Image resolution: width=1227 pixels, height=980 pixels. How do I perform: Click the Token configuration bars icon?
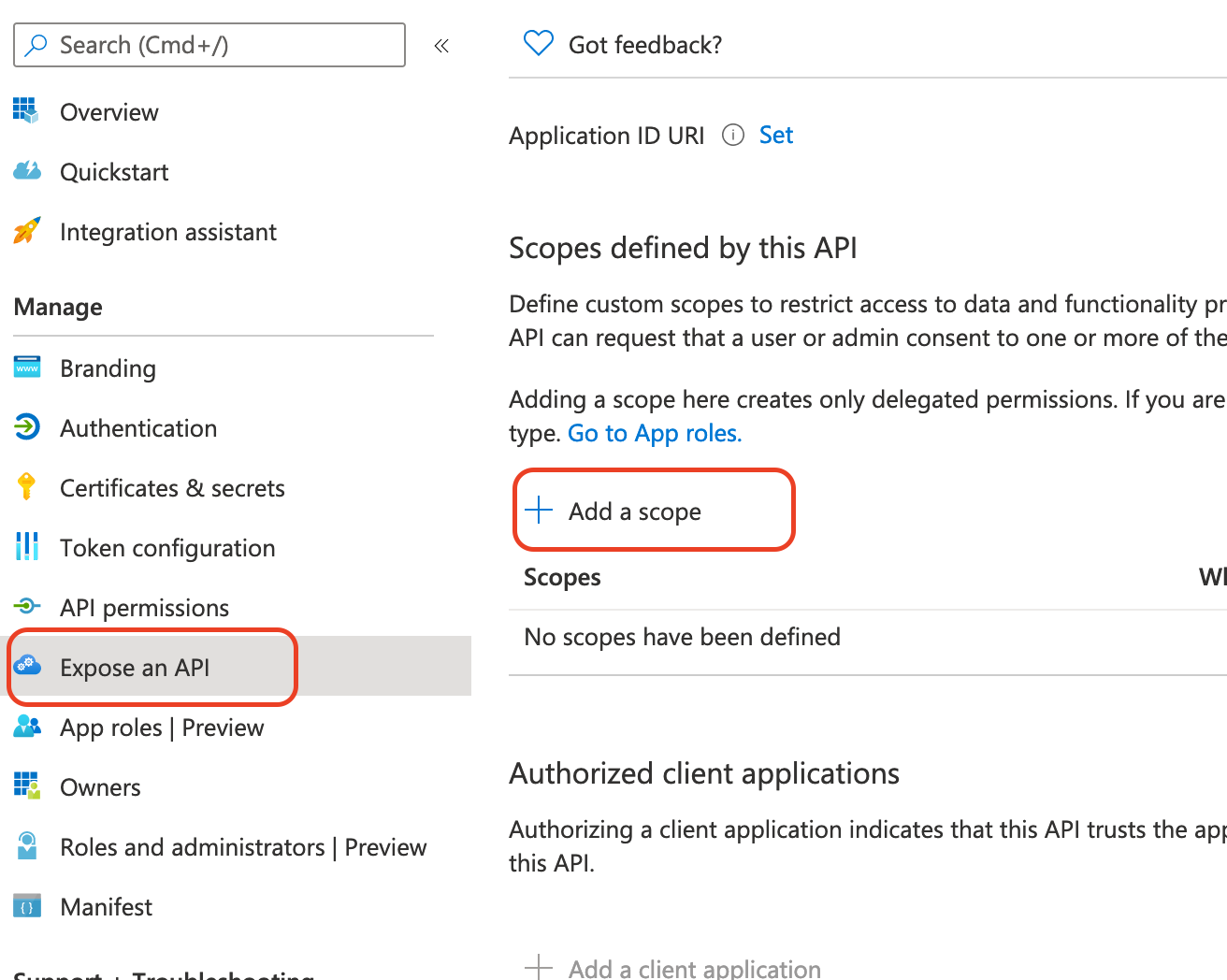click(27, 547)
